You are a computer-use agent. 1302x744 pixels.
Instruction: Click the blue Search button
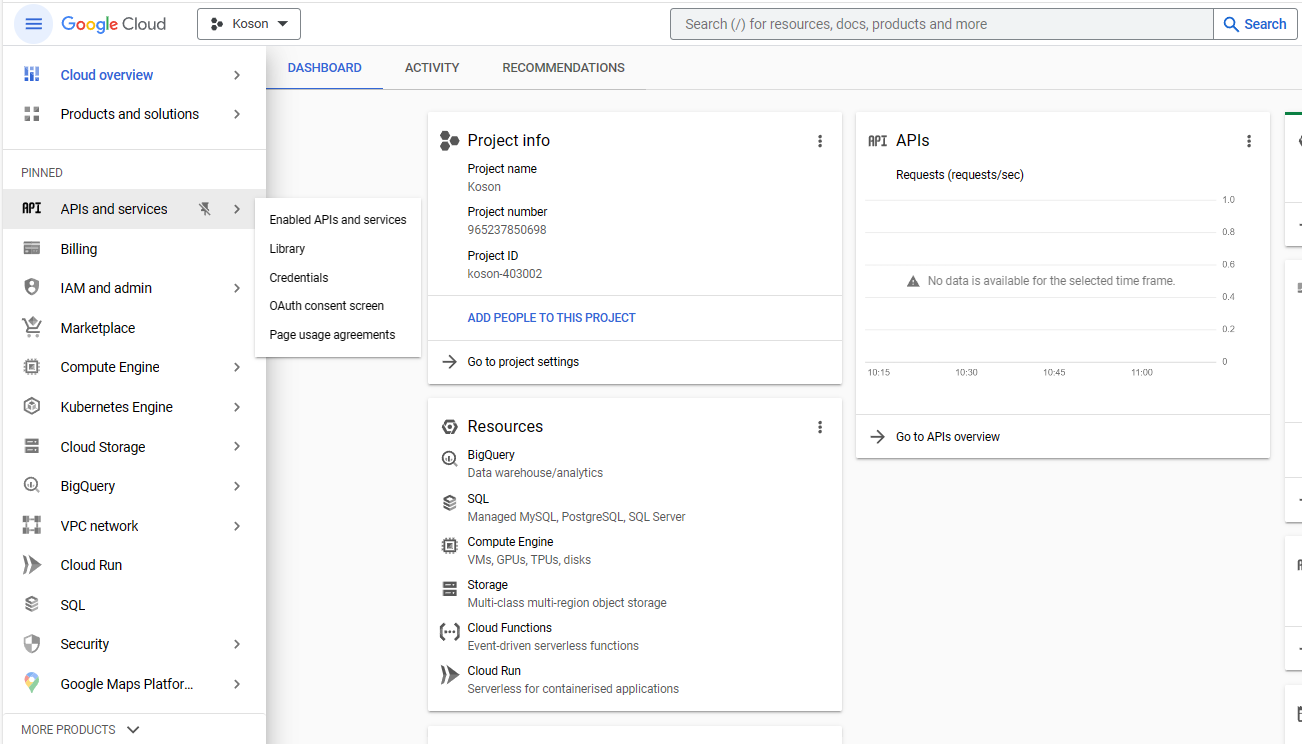coord(1255,24)
